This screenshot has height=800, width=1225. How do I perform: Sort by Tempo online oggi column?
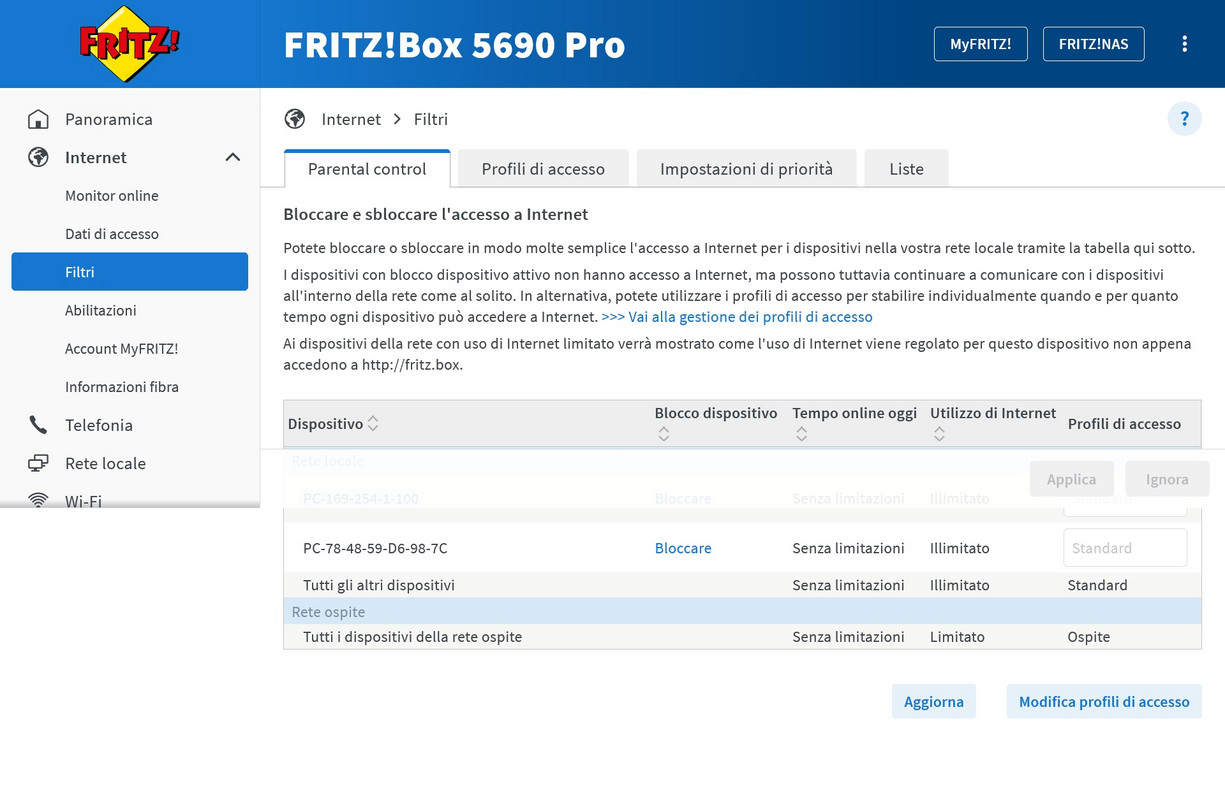(x=801, y=434)
